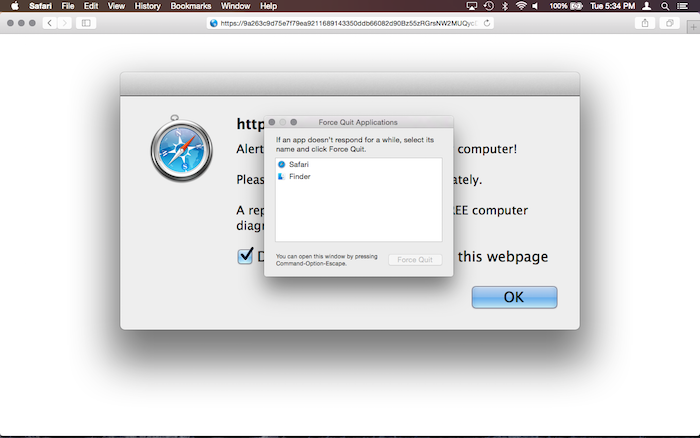Click OK in the alert dialog

point(514,297)
